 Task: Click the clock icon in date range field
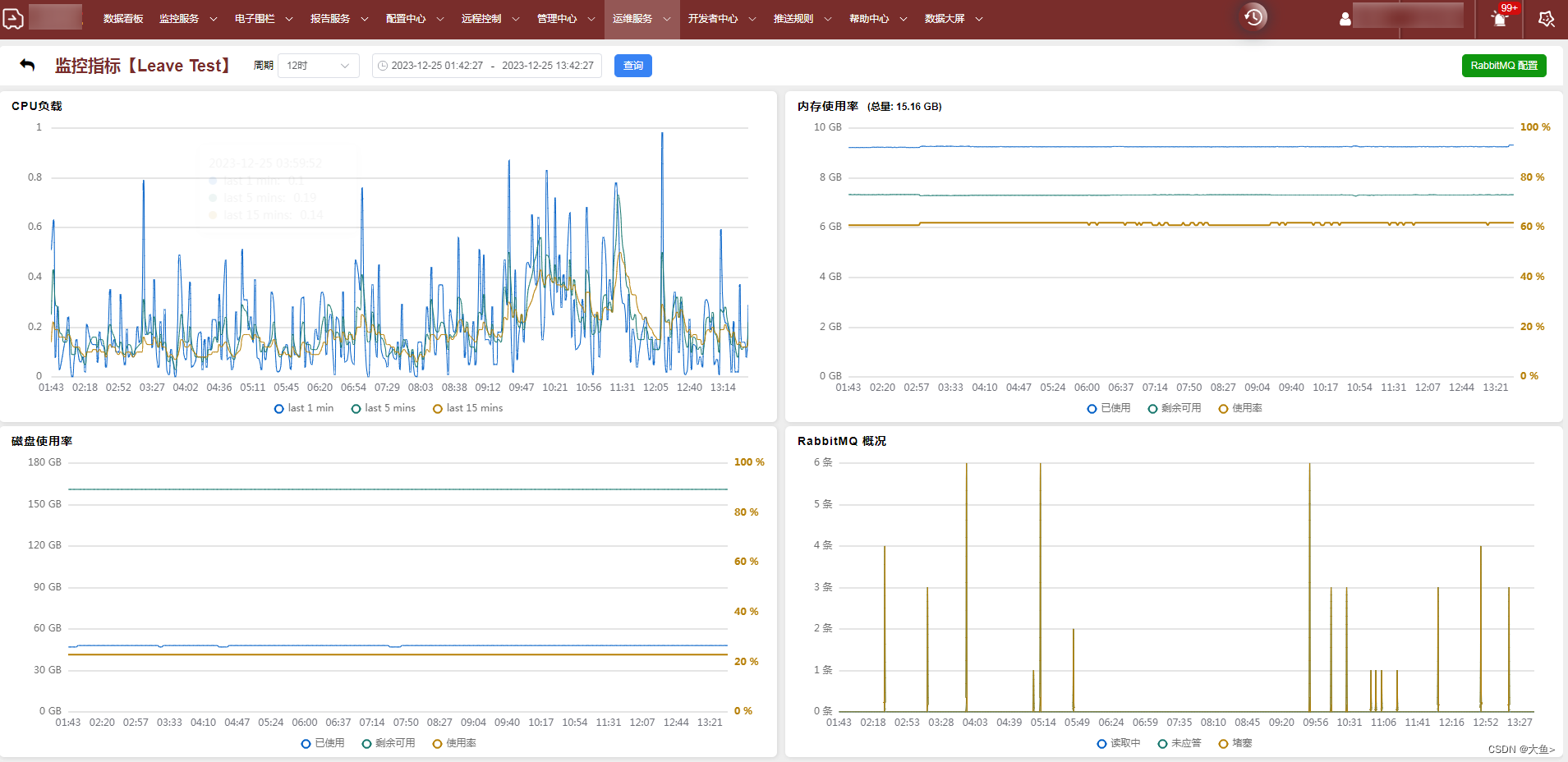[383, 66]
